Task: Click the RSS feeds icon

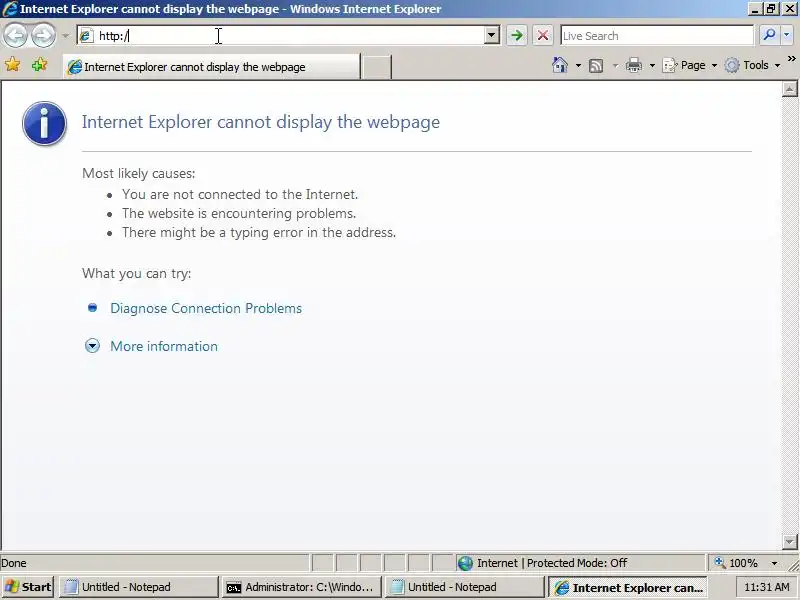Action: [x=596, y=65]
